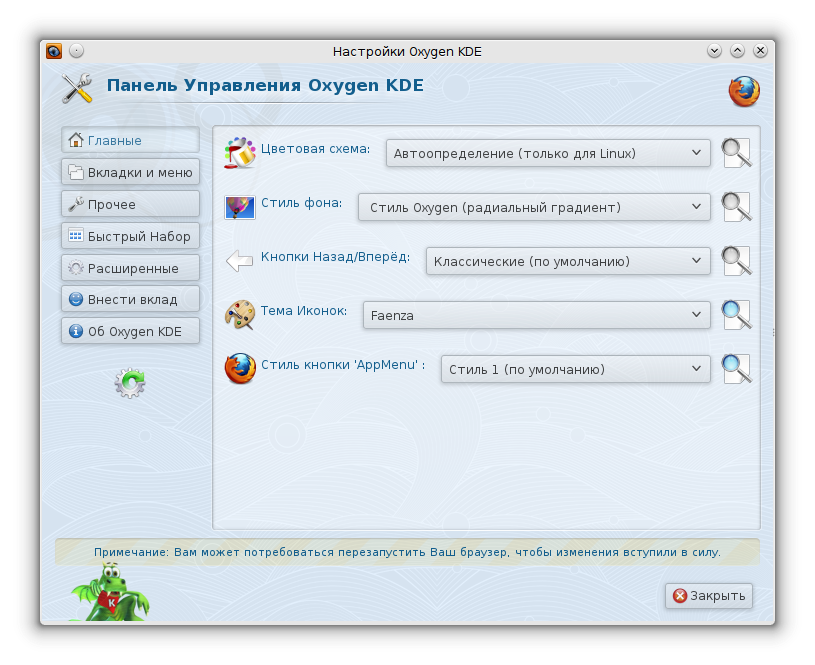Image resolution: width=815 pixels, height=665 pixels.
Task: Go to Быстрый Набор section
Action: point(130,236)
